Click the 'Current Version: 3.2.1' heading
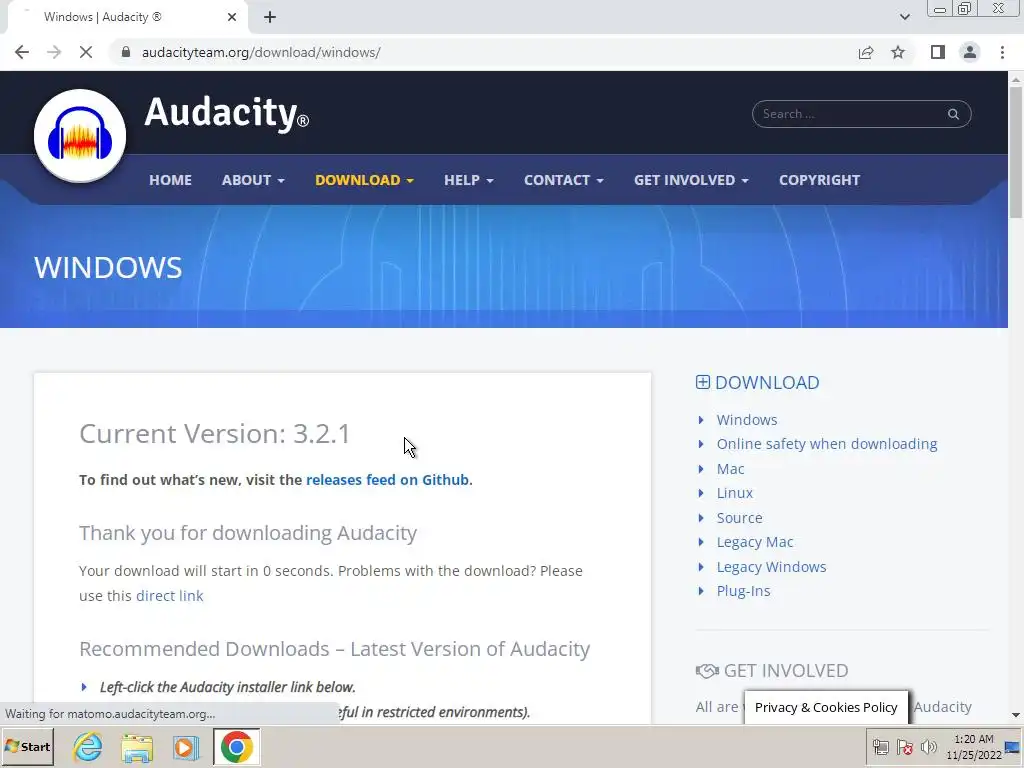Screen dimensions: 1024x768 (215, 434)
